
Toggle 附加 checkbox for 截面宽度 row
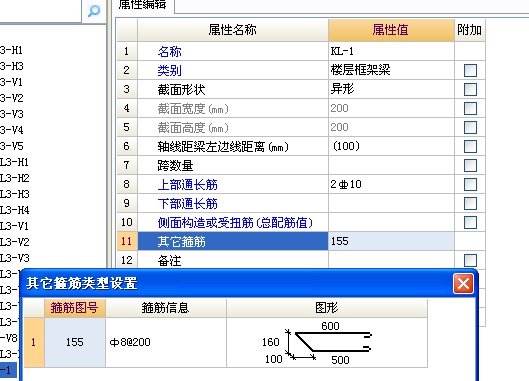(x=470, y=108)
